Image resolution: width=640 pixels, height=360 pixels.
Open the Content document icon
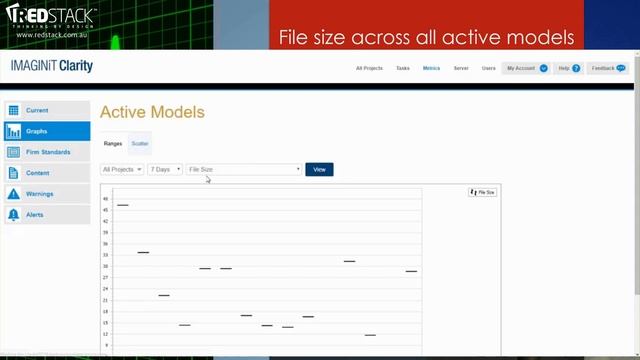coord(13,173)
